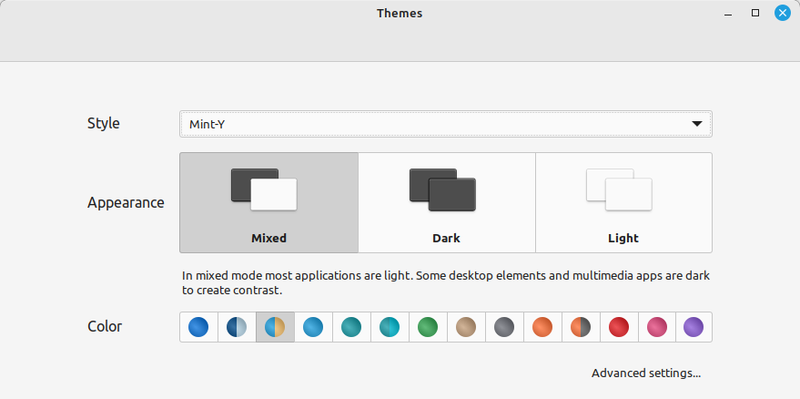Click the "Appearance" label
Image resolution: width=800 pixels, height=399 pixels.
(126, 203)
